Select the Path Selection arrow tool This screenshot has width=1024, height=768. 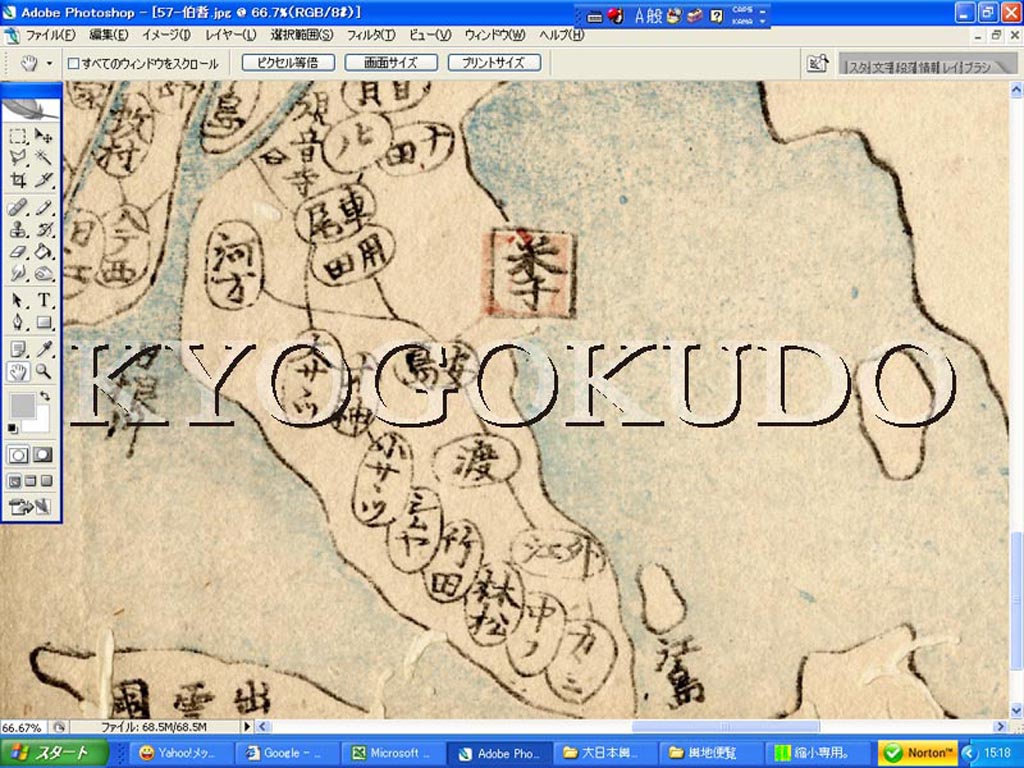tap(18, 300)
